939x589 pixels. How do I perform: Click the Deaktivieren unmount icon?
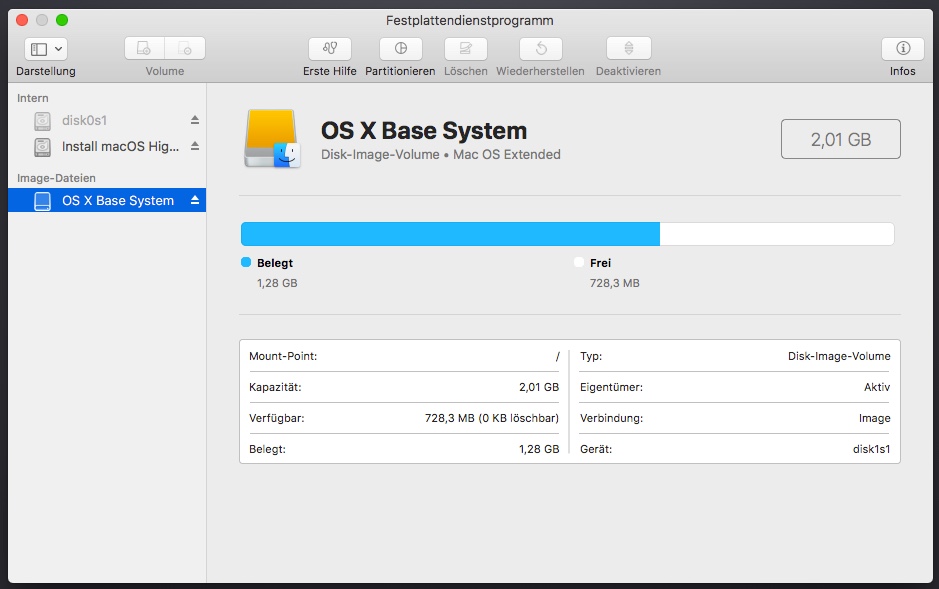629,48
